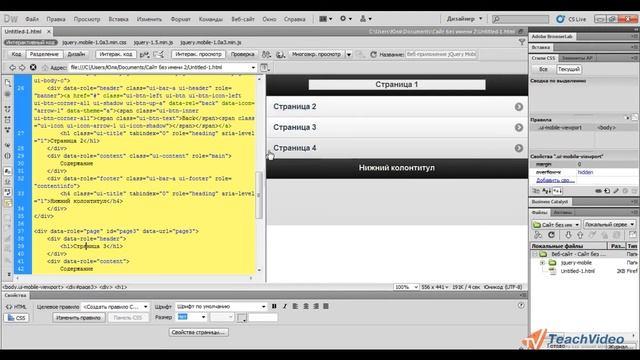Click the attach style sheet link icon in CSS panel

point(598,191)
